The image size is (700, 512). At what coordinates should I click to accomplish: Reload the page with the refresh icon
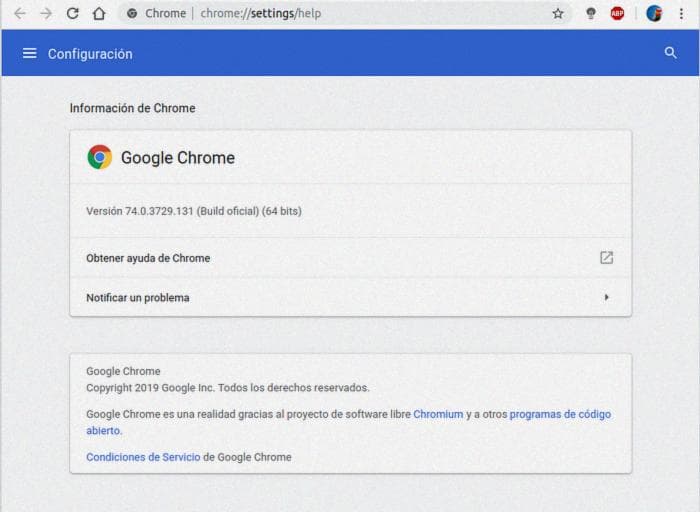pos(72,13)
